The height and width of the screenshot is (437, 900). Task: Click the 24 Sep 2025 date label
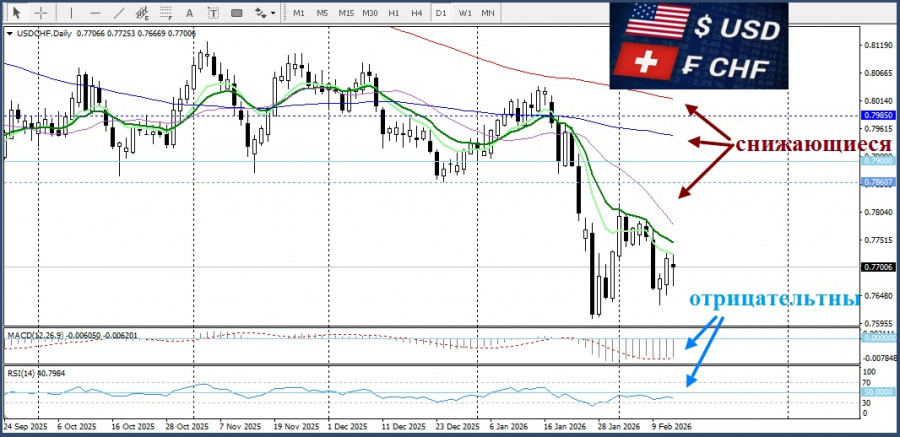(25, 428)
